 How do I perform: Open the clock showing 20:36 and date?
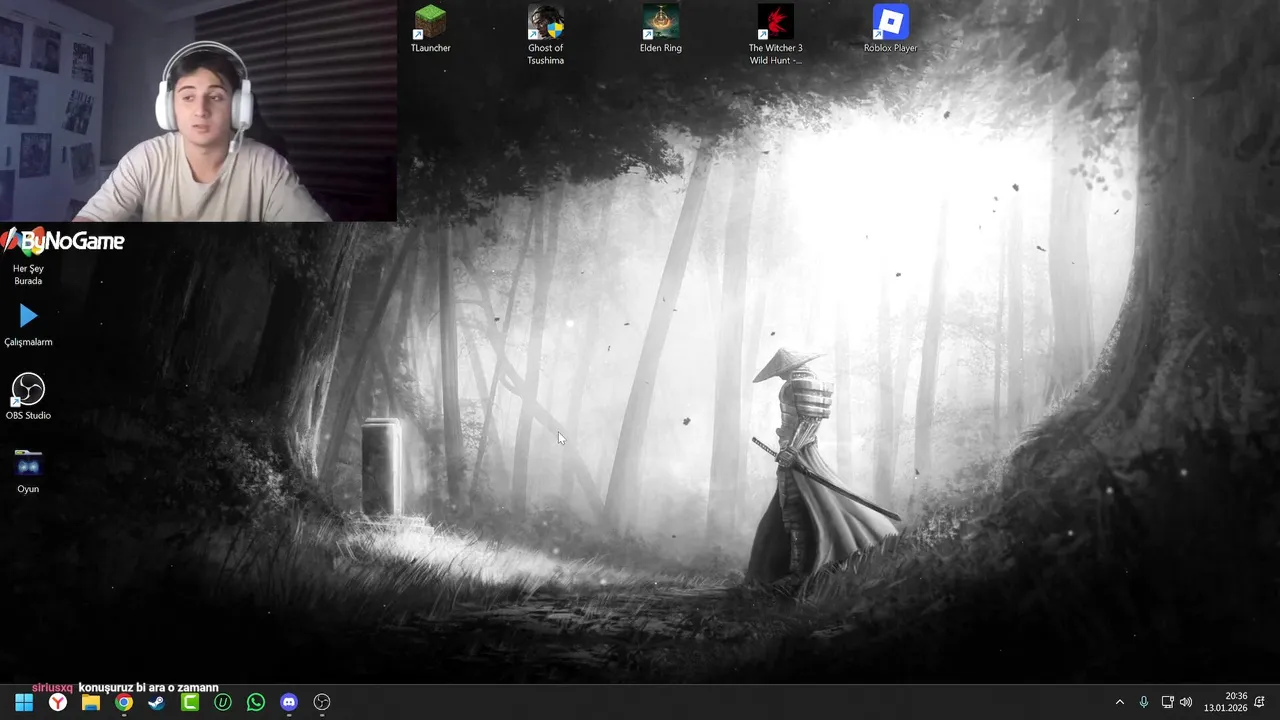click(1225, 703)
